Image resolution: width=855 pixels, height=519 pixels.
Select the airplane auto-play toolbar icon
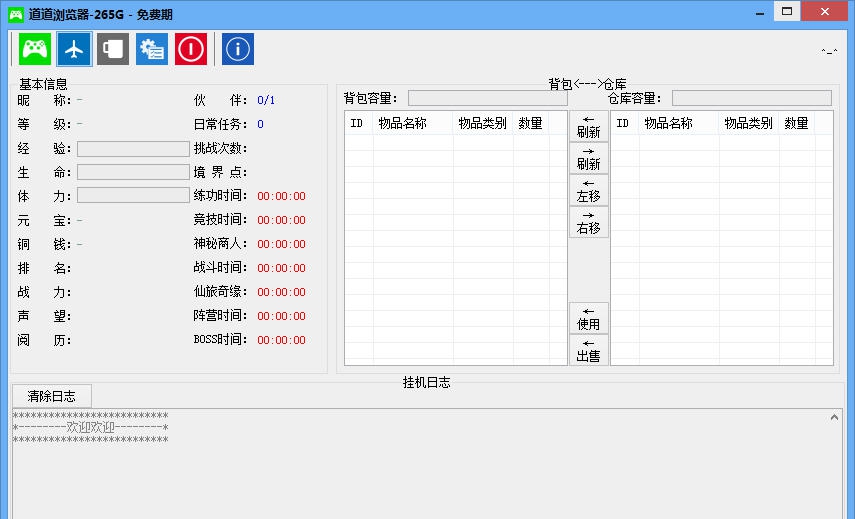click(x=74, y=49)
